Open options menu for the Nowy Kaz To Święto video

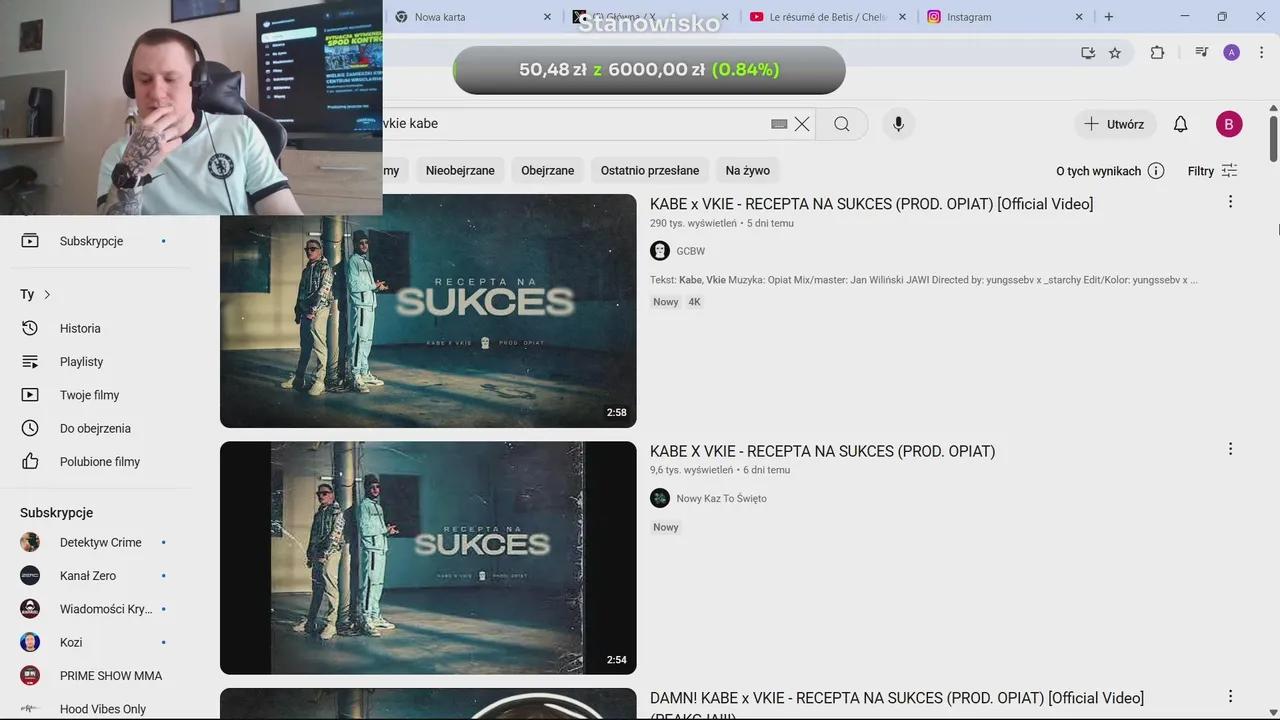[1230, 449]
